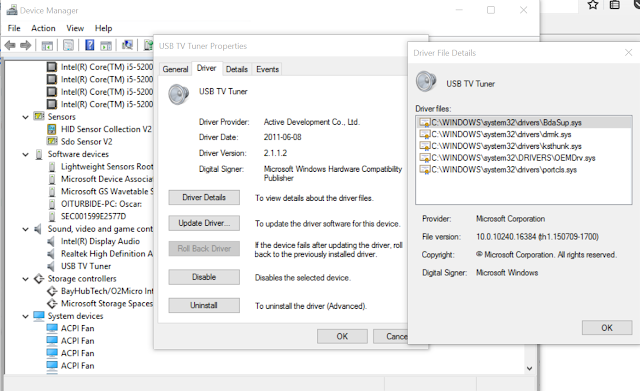Screen dimensions: 640x391
Task: Open the Help menu
Action: (x=103, y=28)
